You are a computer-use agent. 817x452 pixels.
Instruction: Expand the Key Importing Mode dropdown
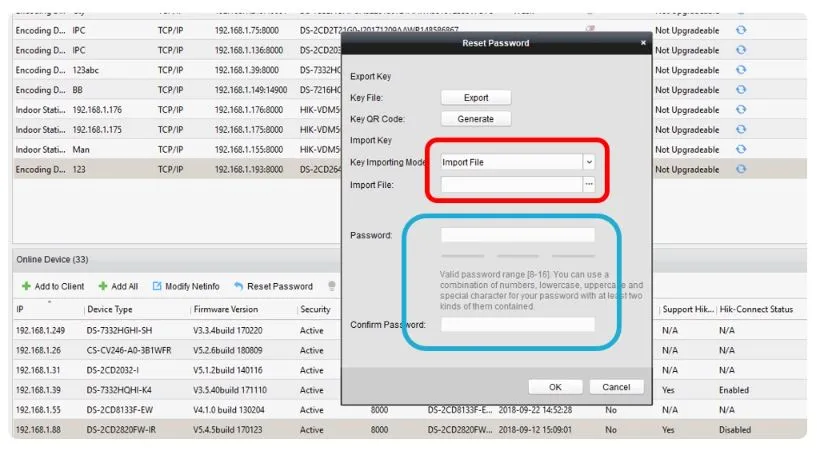[x=589, y=162]
